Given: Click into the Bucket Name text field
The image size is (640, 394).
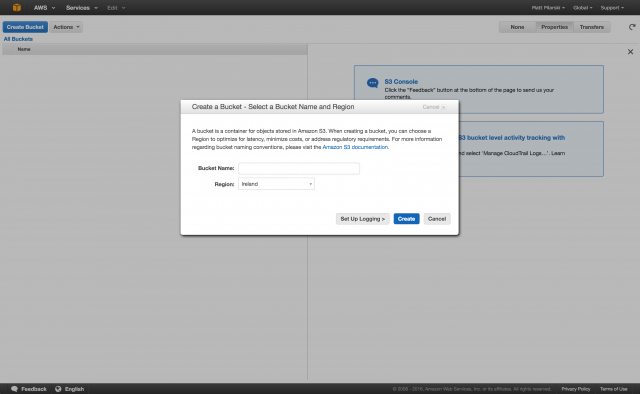Looking at the screenshot, I should coord(299,168).
